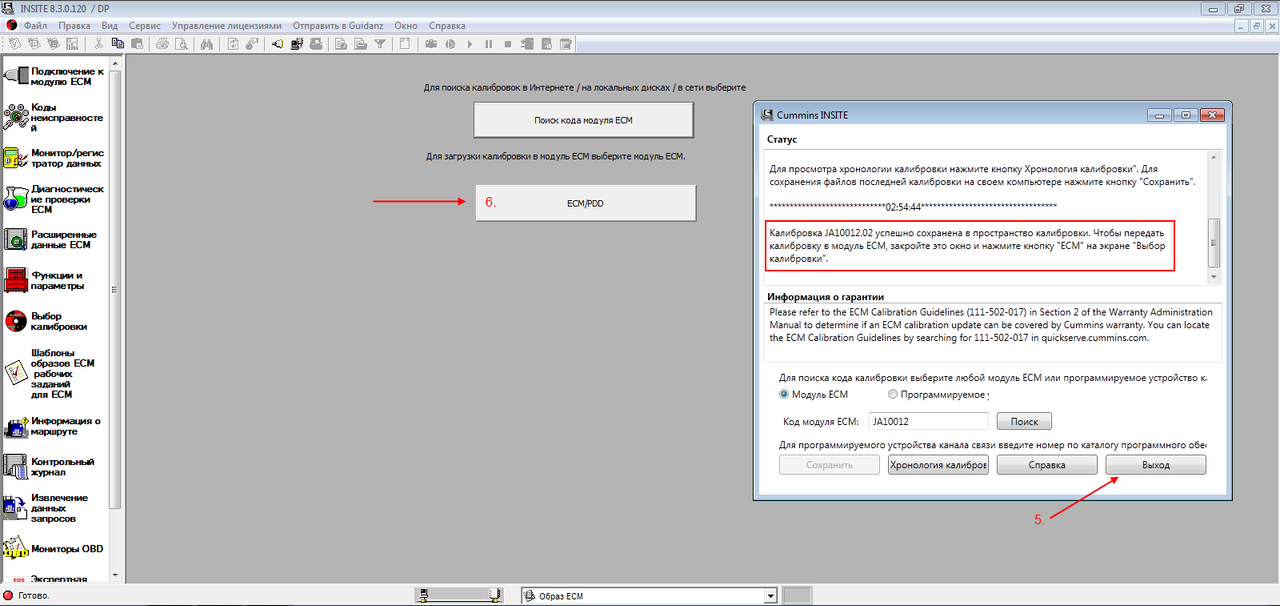The image size is (1280, 606).
Task: Click the Copy toolbar icon
Action: pos(117,44)
